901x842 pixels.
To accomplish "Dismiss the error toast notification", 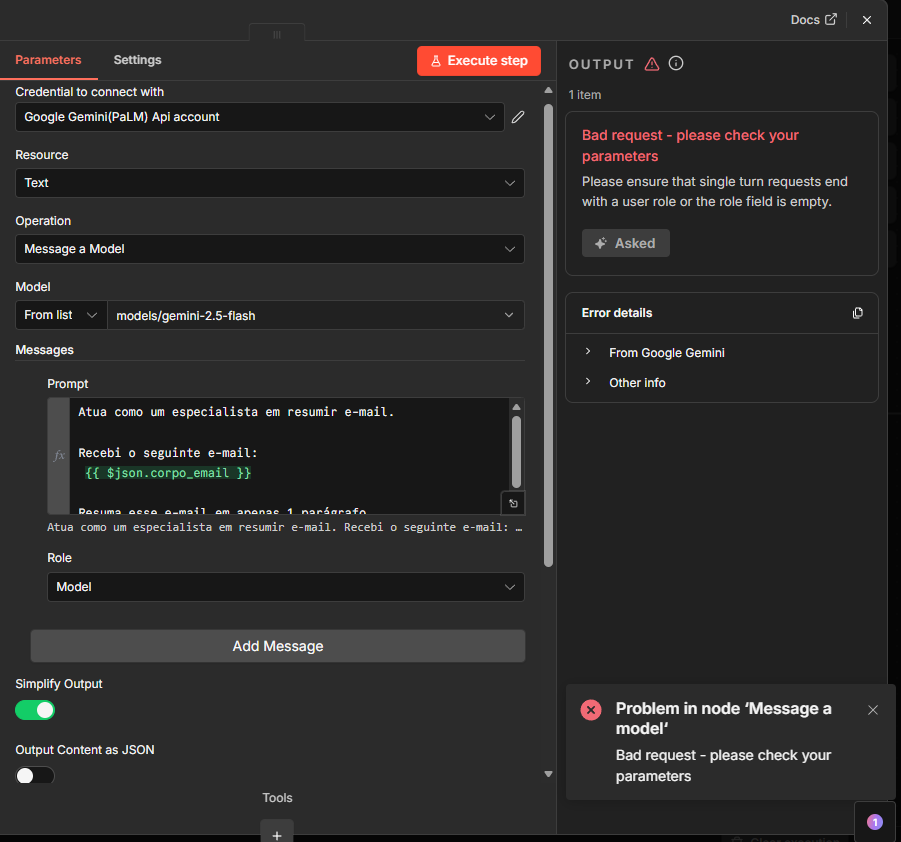I will [x=873, y=710].
